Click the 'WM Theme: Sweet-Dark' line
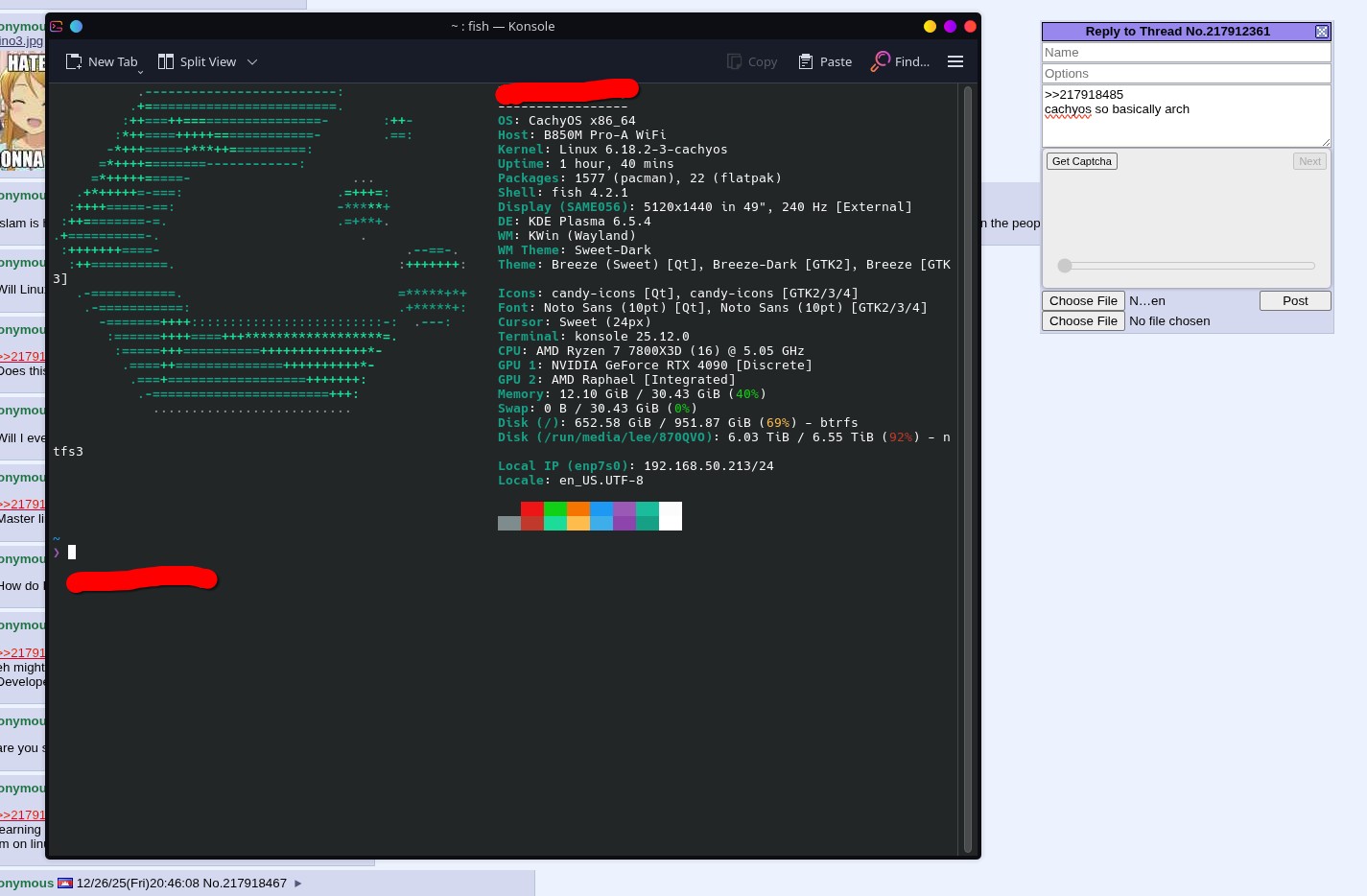This screenshot has height=896, width=1367. (575, 250)
